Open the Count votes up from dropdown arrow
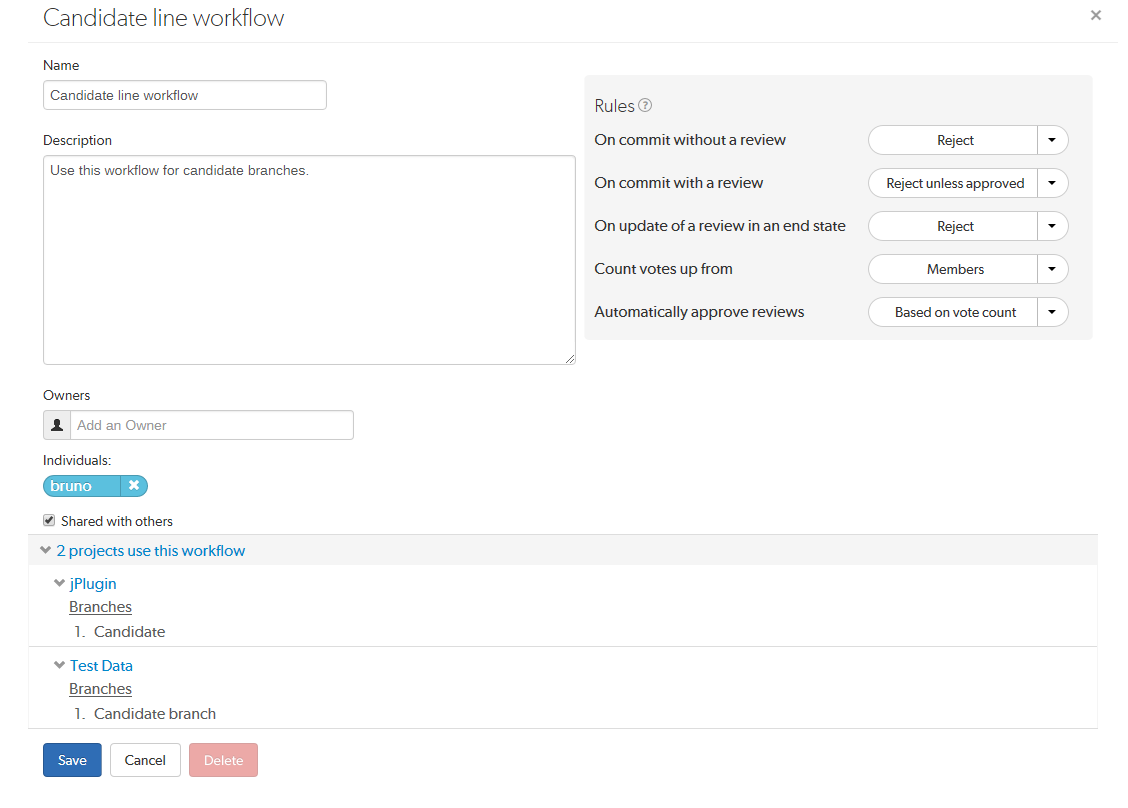This screenshot has height=808, width=1128. [1052, 269]
